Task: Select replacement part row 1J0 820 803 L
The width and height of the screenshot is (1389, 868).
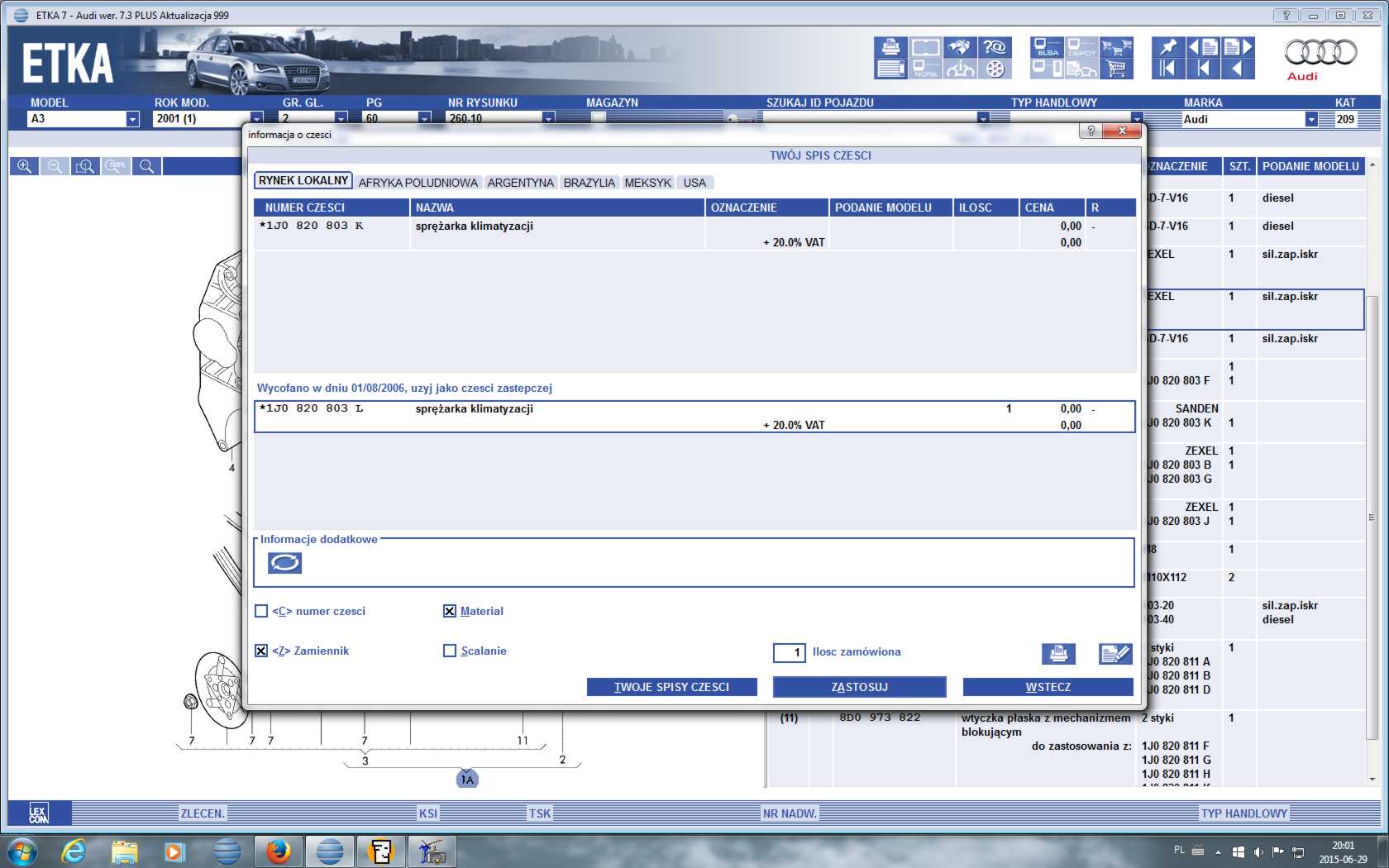Action: (x=694, y=417)
